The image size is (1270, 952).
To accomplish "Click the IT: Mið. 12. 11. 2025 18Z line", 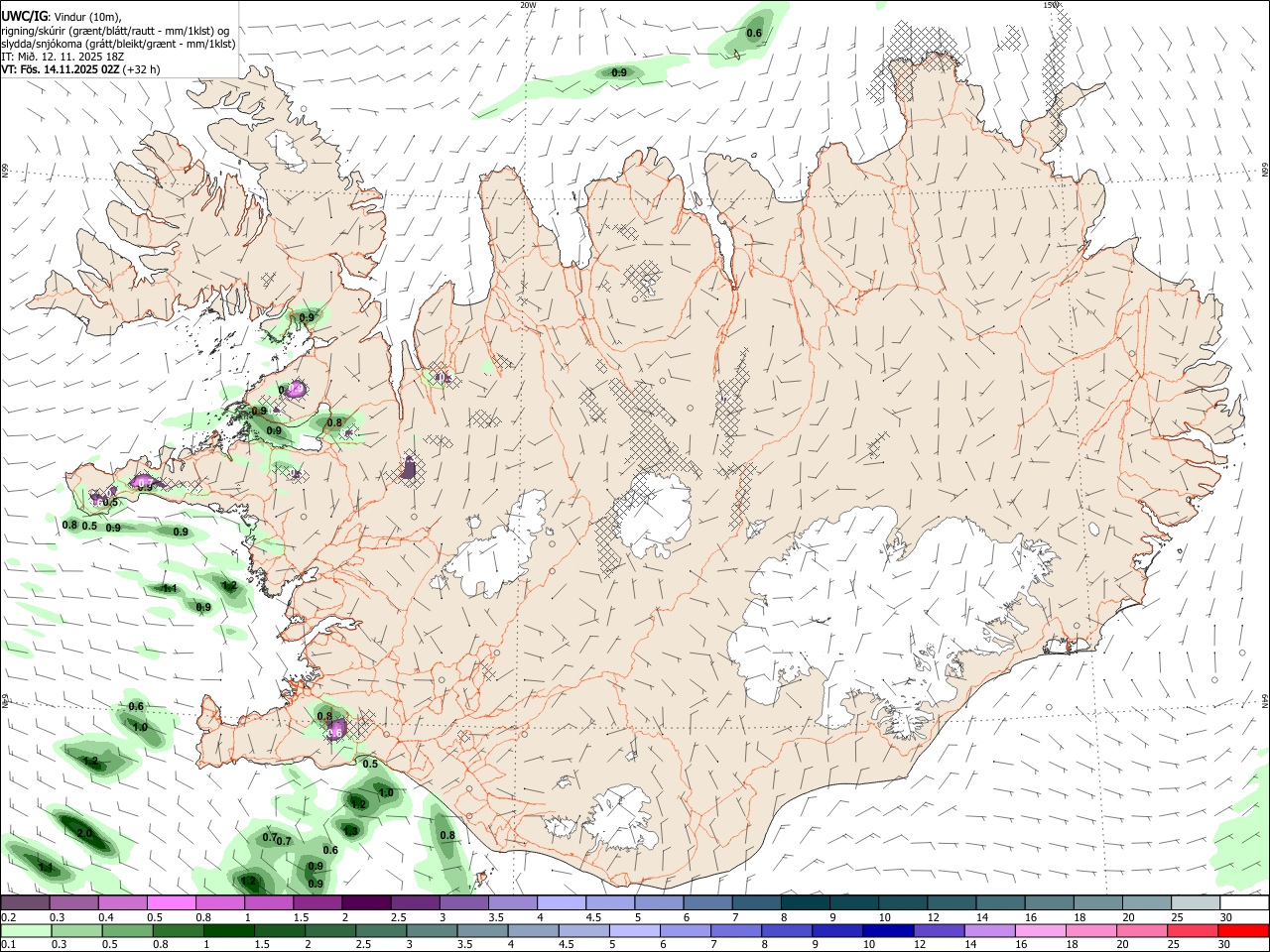I will tap(63, 57).
